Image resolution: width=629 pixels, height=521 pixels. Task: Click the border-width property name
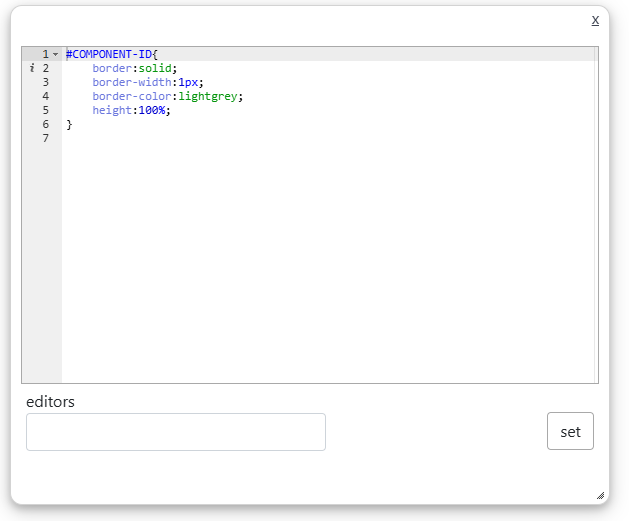coord(132,82)
